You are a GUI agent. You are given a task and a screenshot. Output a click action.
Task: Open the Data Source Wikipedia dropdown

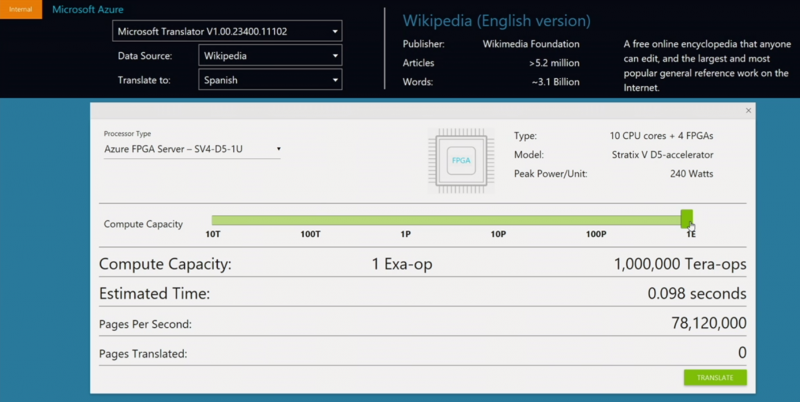pyautogui.click(x=270, y=56)
